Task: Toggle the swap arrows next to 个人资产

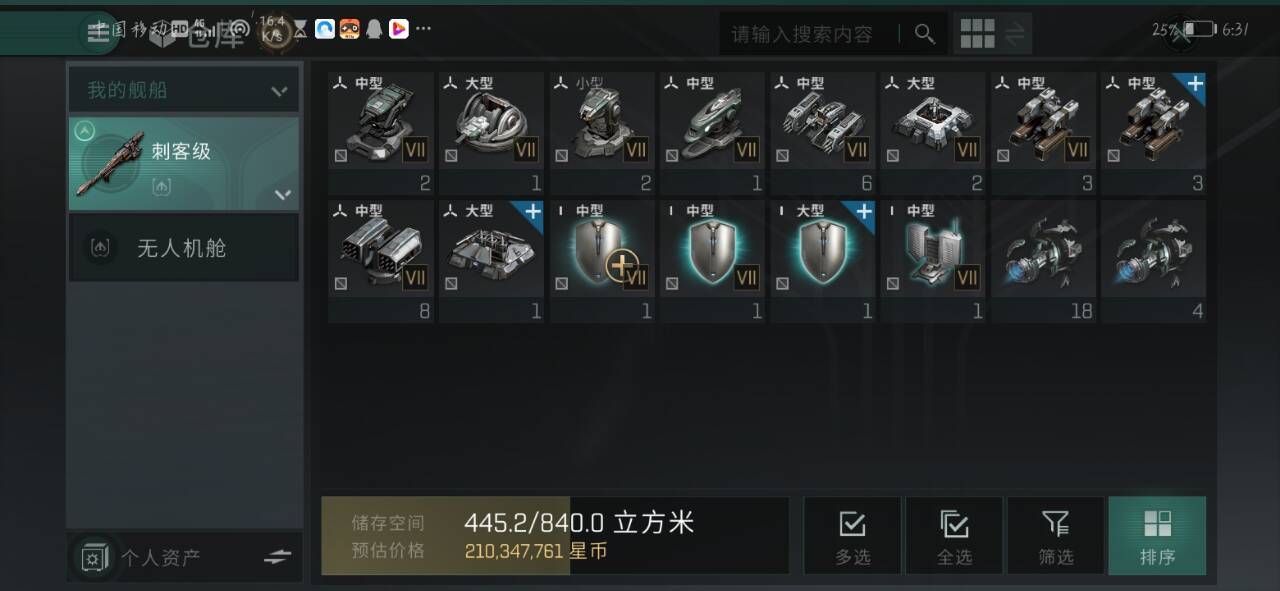Action: tap(277, 557)
